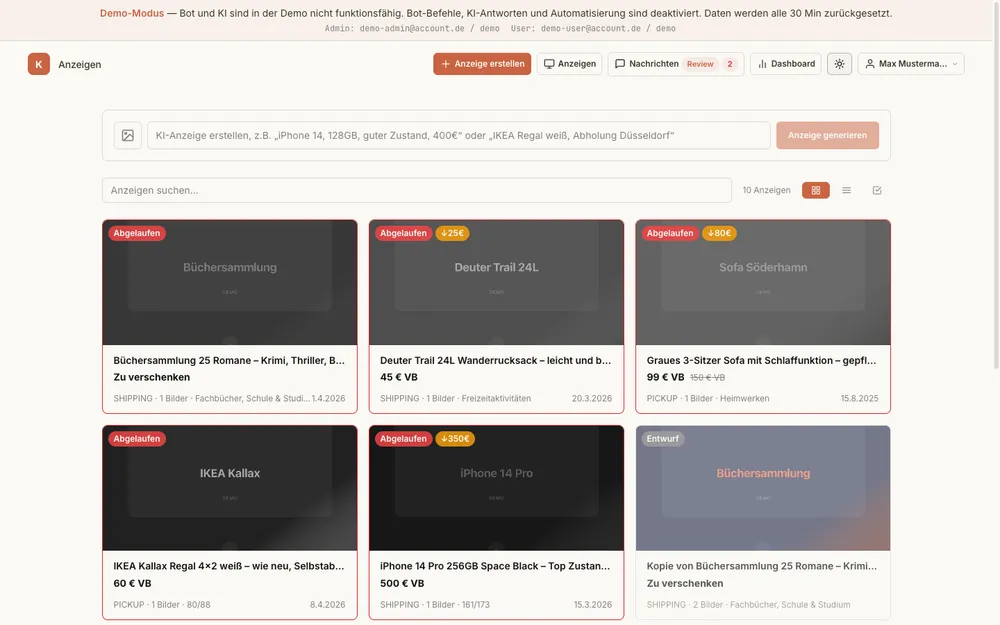Click Abgelaufen badge on iPhone 14 Pro card
1000x625 pixels.
403,439
